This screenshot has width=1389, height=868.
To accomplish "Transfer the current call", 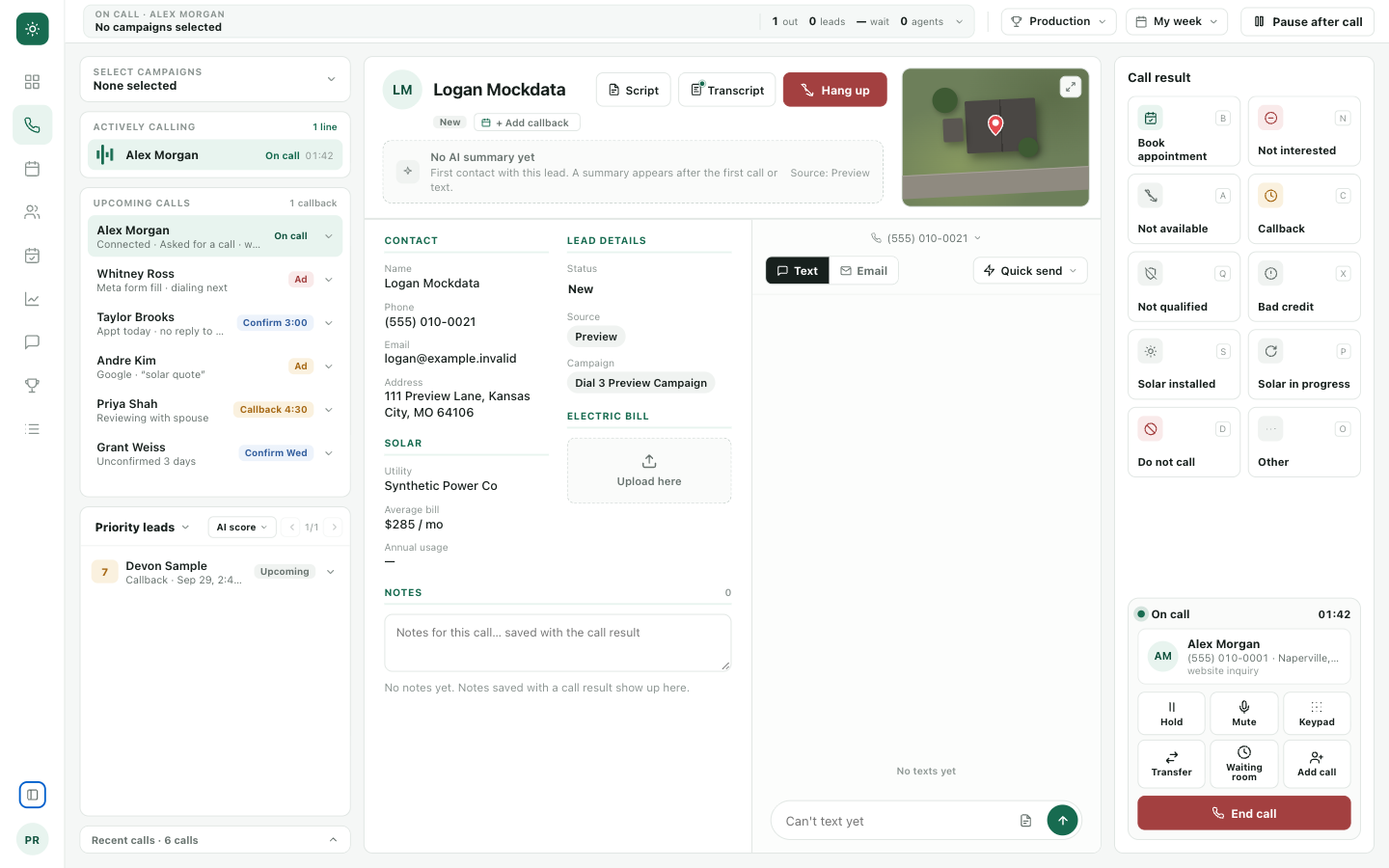I will (1171, 764).
